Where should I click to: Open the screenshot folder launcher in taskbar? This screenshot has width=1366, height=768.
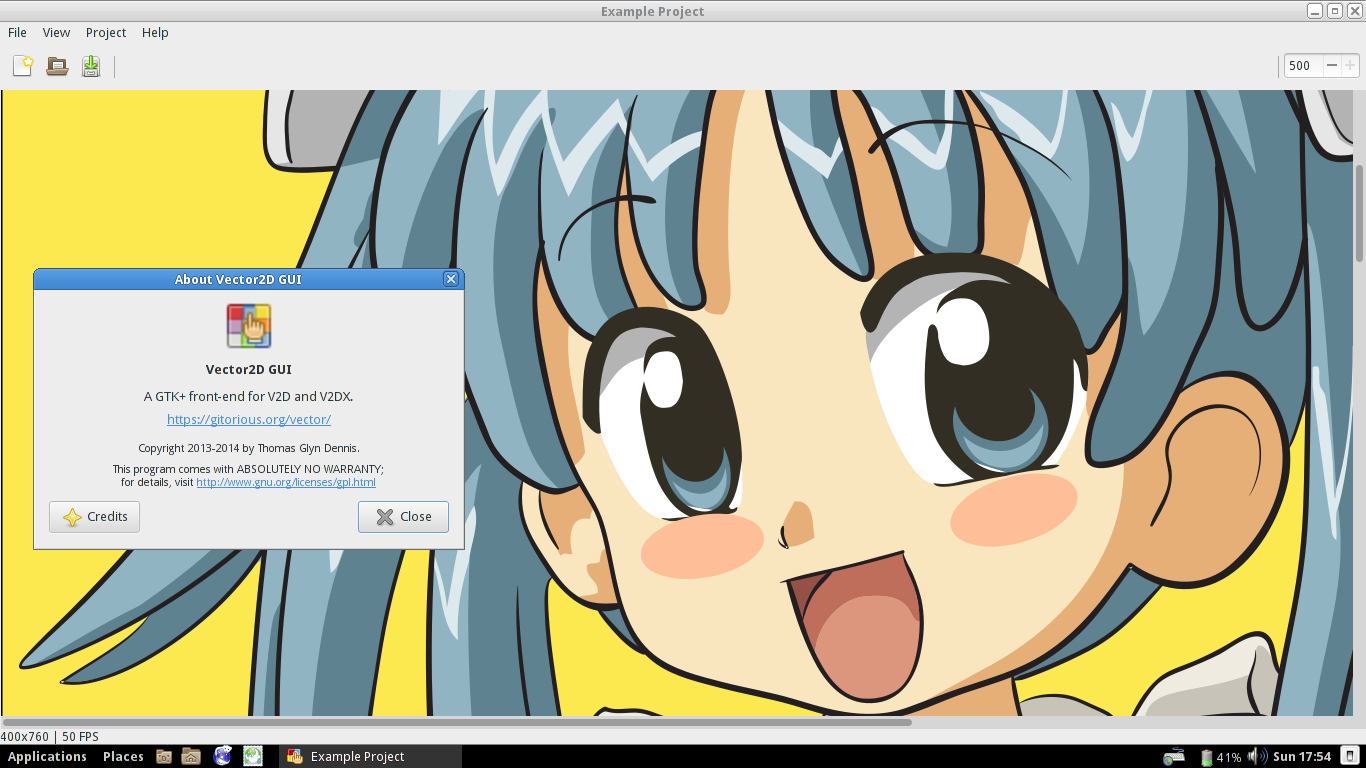164,756
